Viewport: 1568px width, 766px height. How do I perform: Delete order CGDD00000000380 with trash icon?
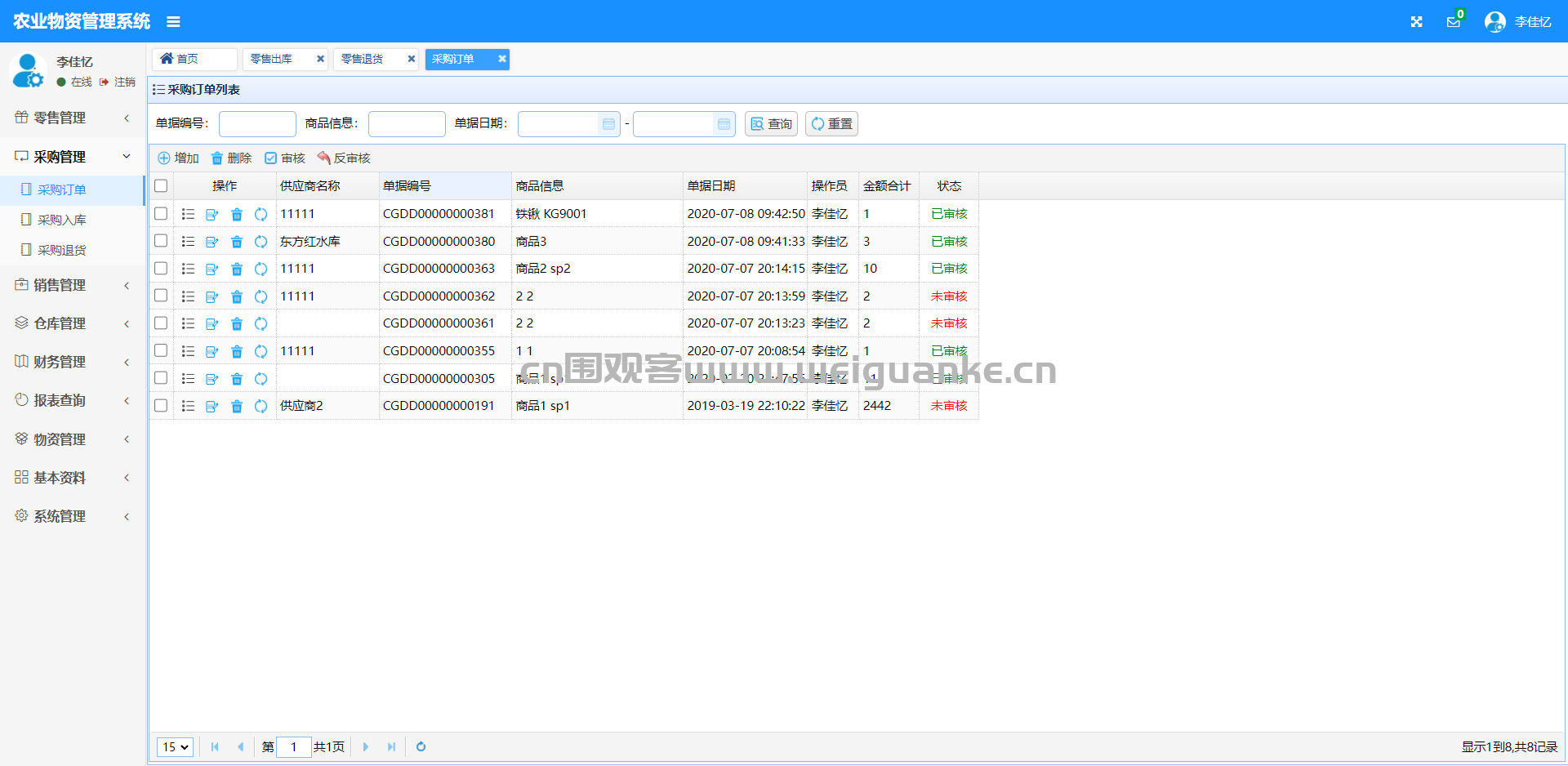click(x=237, y=242)
